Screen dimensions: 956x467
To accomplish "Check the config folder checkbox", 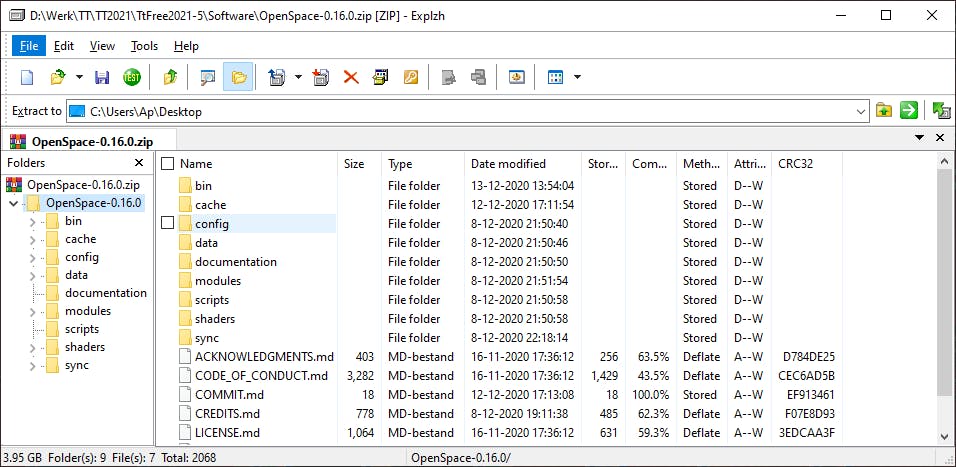I will 168,223.
